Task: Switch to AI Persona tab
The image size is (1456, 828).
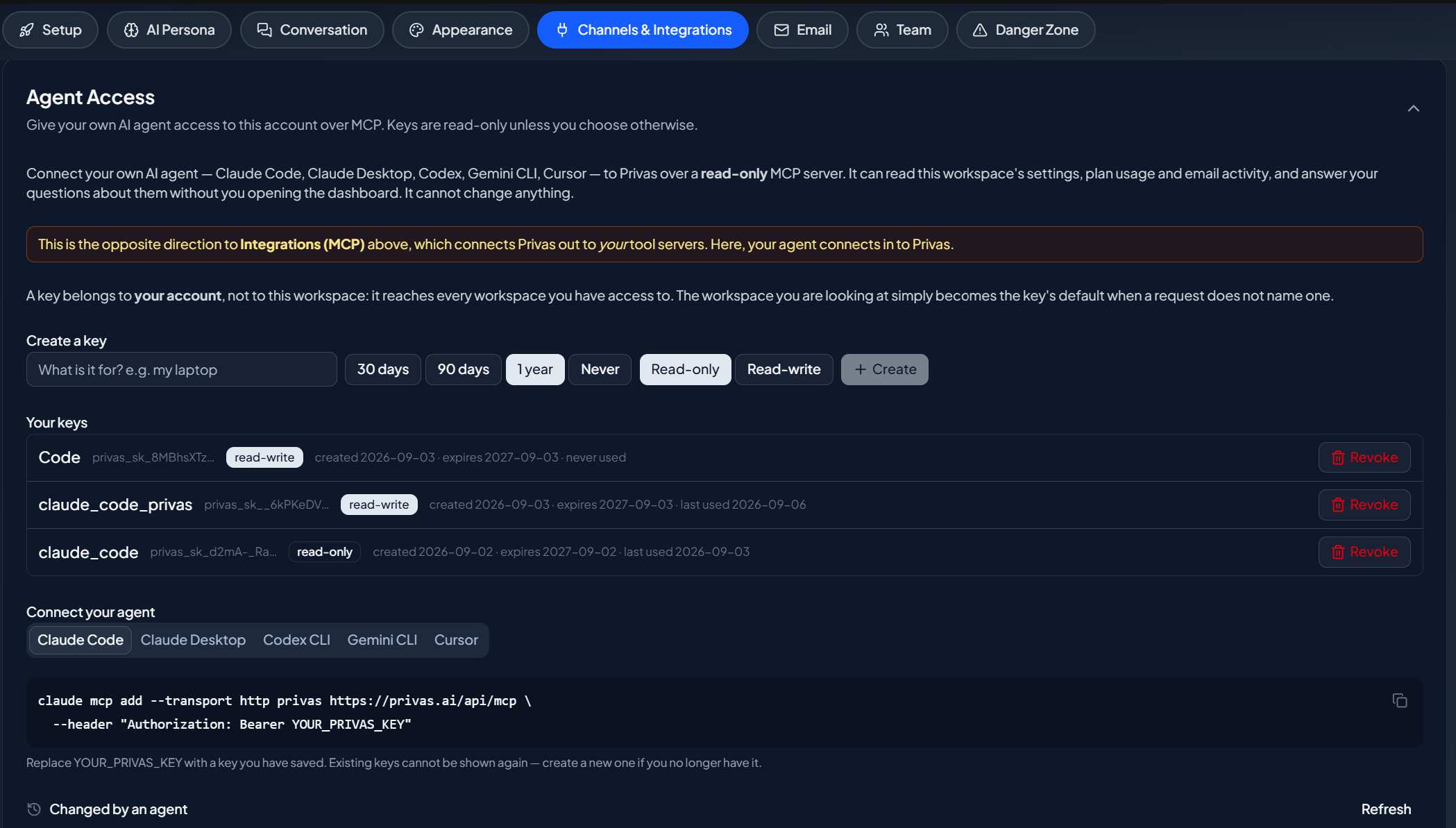Action: click(x=169, y=30)
